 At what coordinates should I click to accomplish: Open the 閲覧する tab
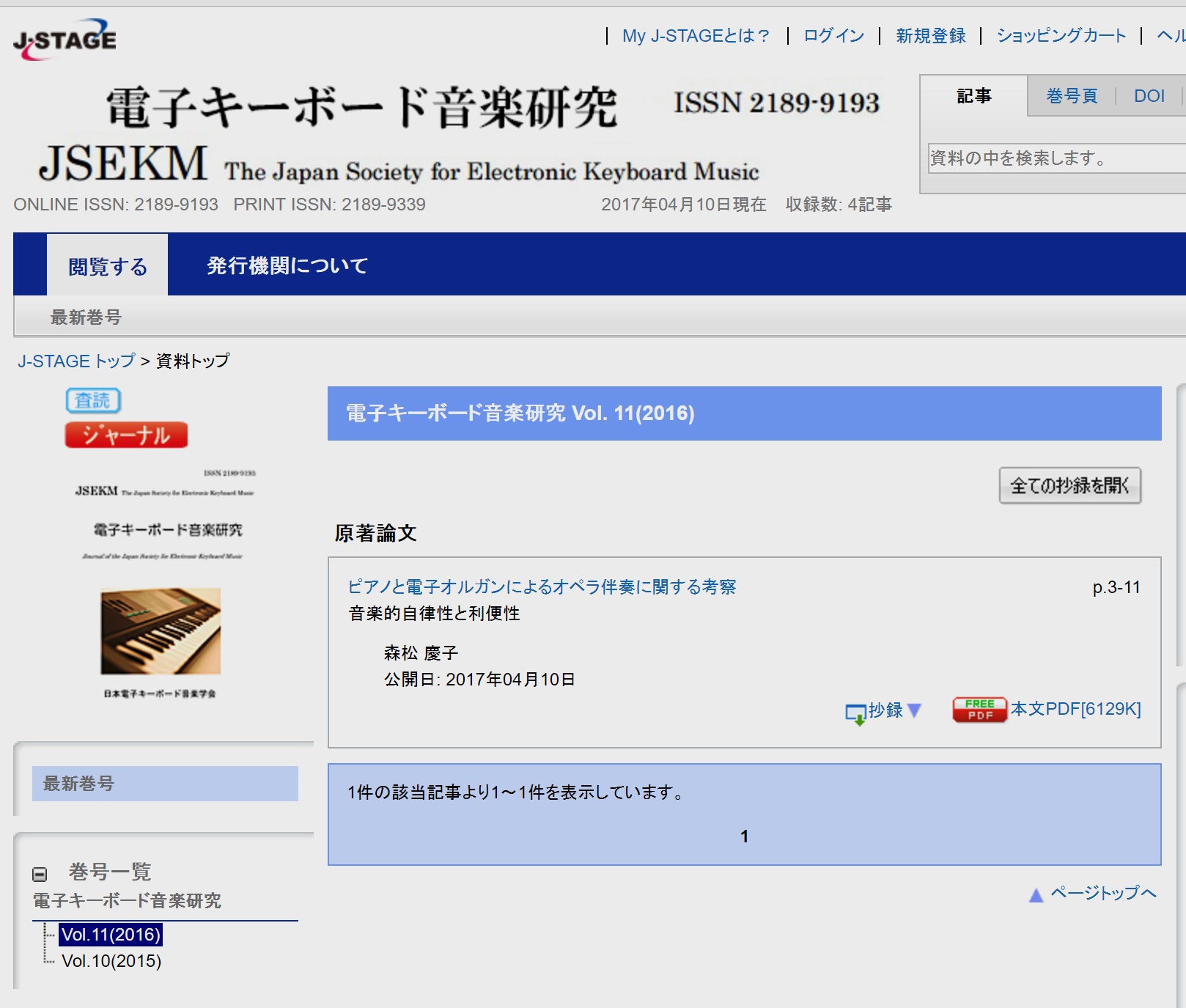tap(108, 265)
